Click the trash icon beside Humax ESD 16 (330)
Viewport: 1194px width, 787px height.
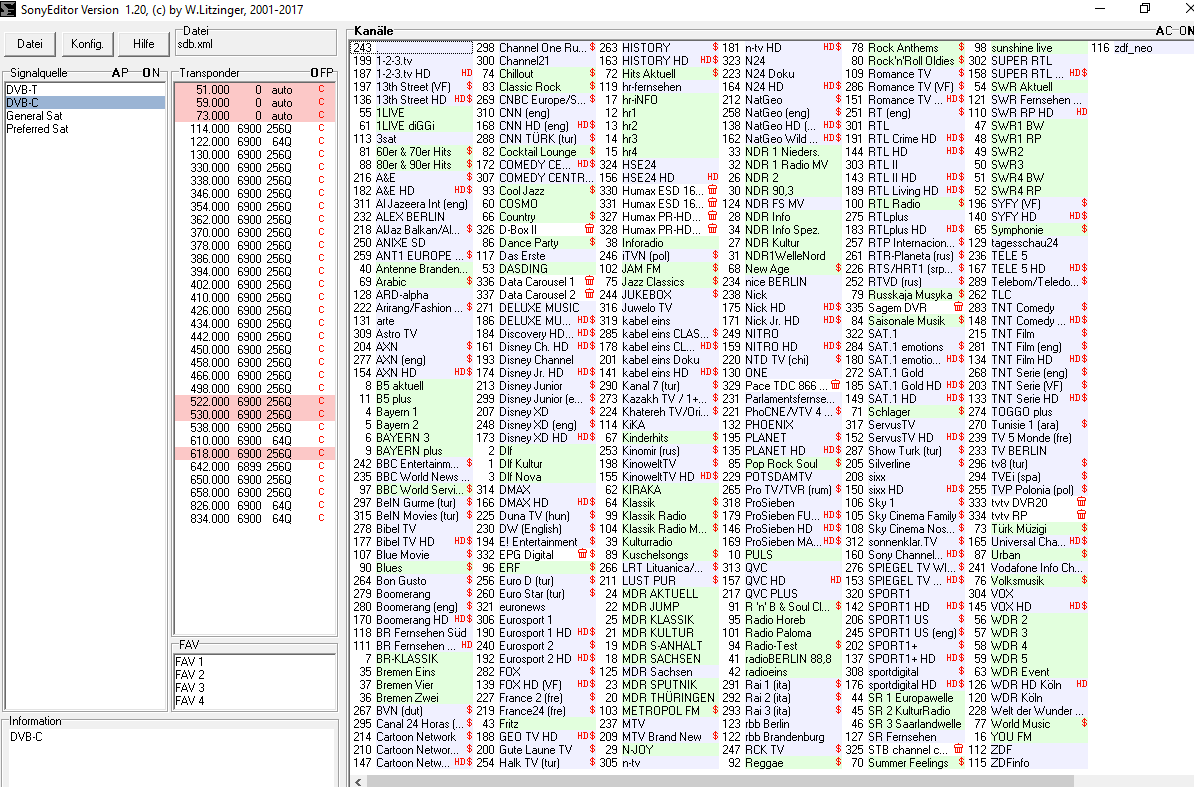coord(713,191)
